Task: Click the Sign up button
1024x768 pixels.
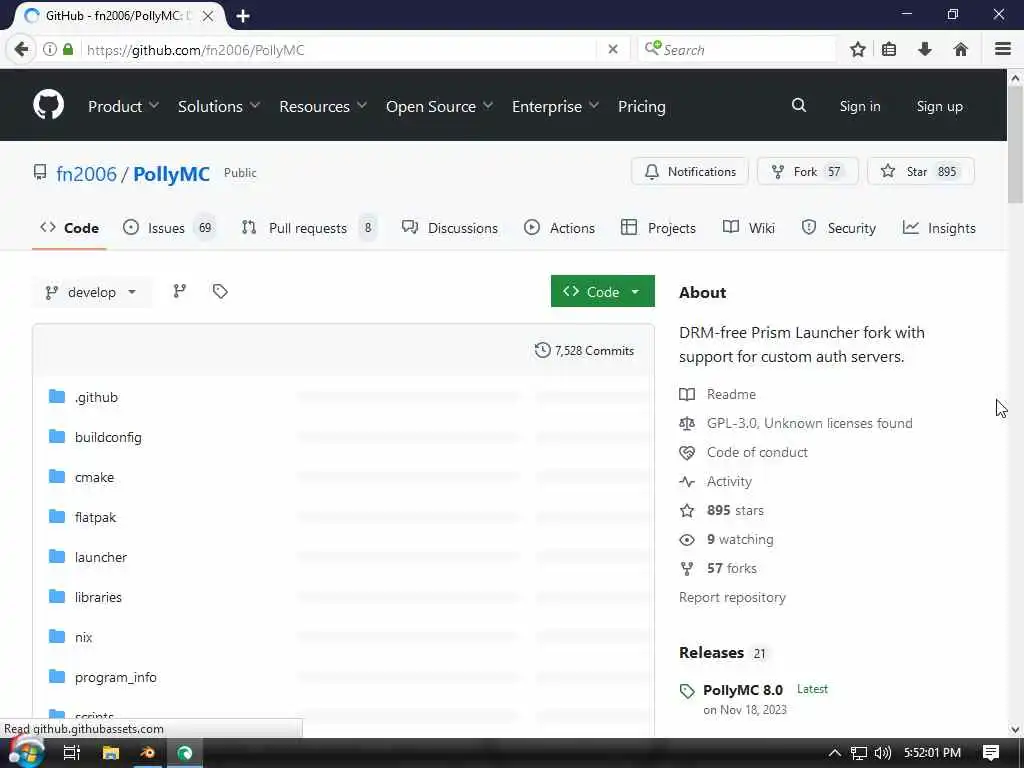Action: 939,106
